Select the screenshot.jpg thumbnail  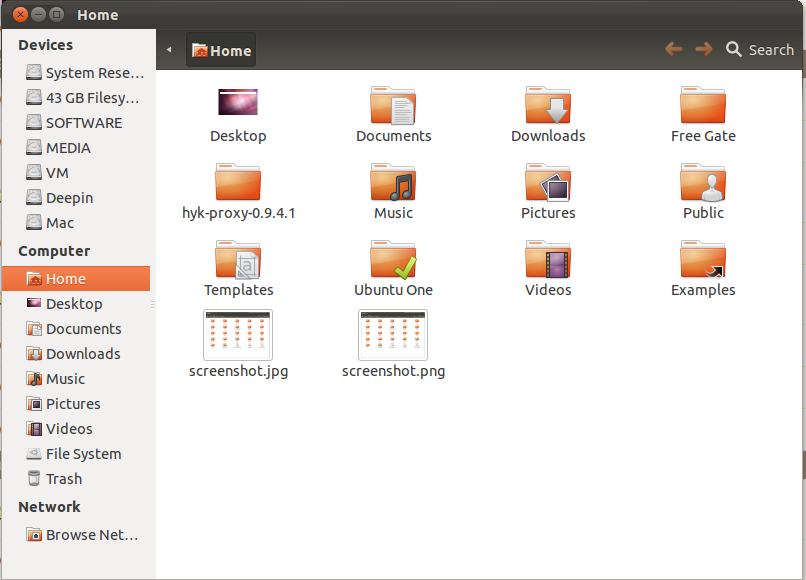pyautogui.click(x=238, y=335)
